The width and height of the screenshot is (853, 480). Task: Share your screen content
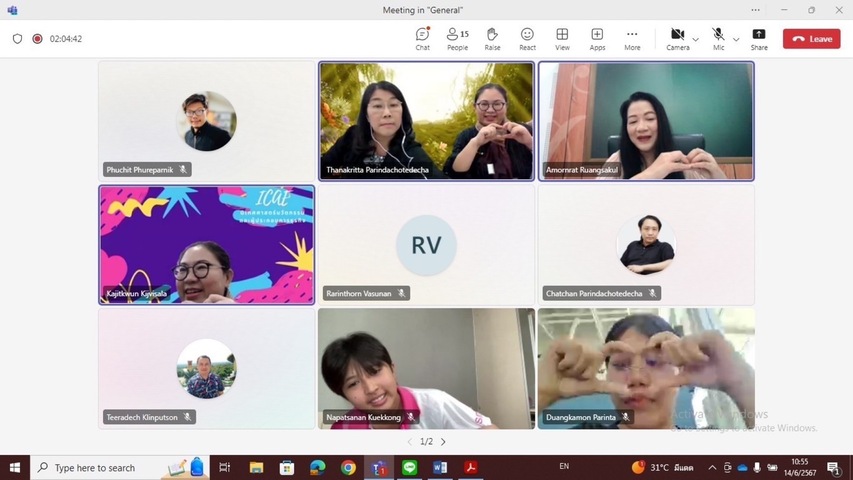(759, 38)
